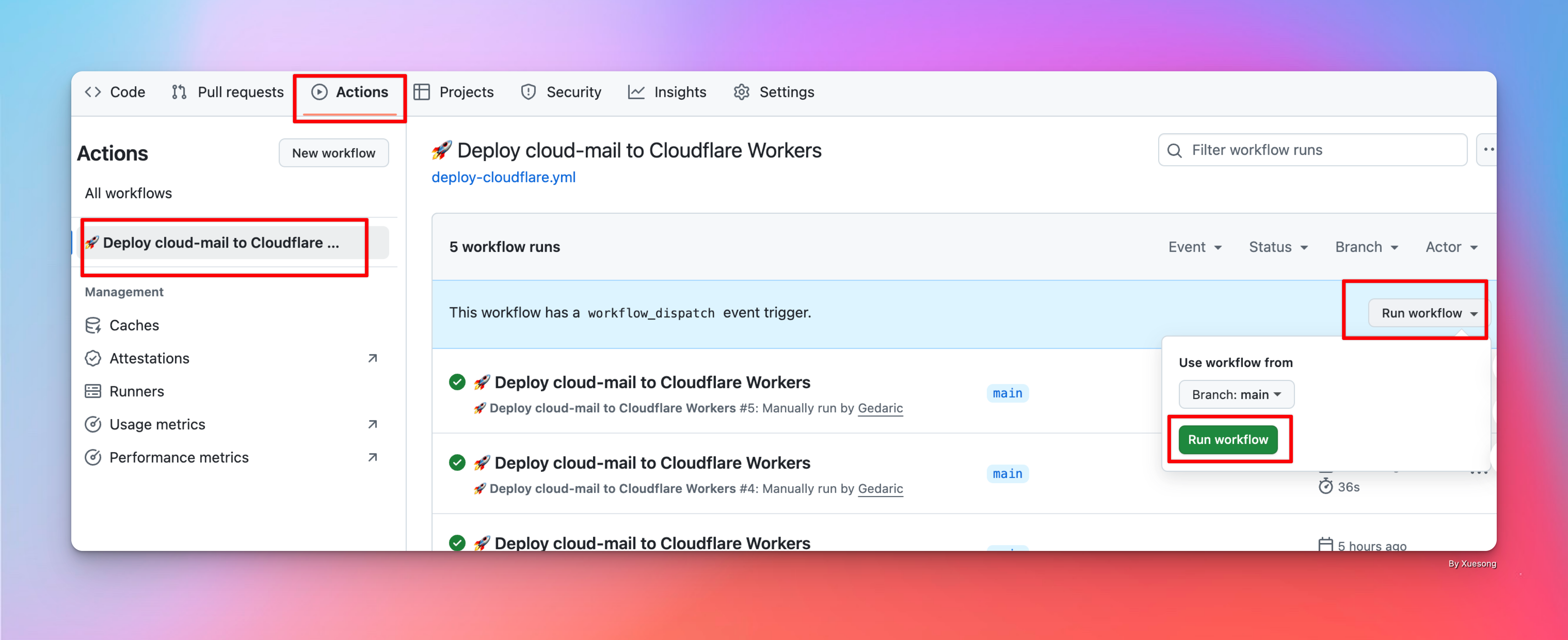The width and height of the screenshot is (1568, 640).
Task: Open the Branch: main selector
Action: [1236, 394]
